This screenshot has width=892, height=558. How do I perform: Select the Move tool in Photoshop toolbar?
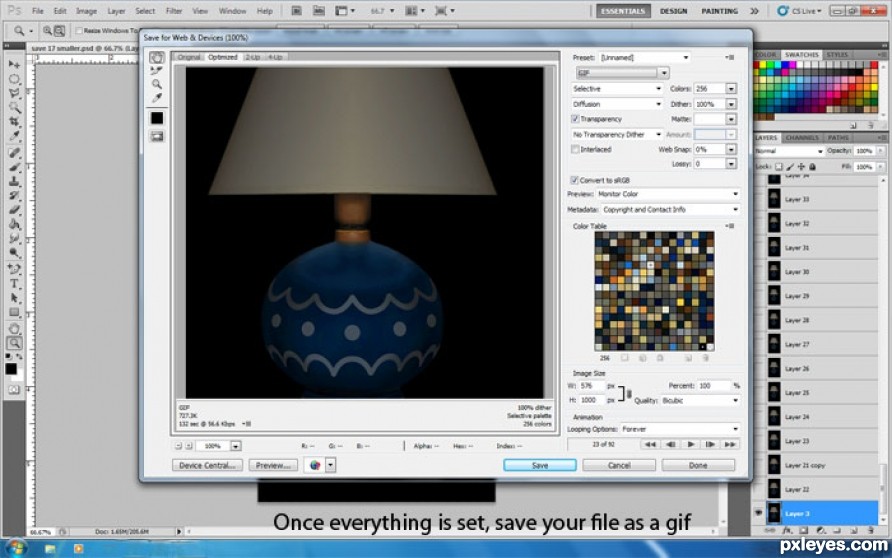coord(14,64)
